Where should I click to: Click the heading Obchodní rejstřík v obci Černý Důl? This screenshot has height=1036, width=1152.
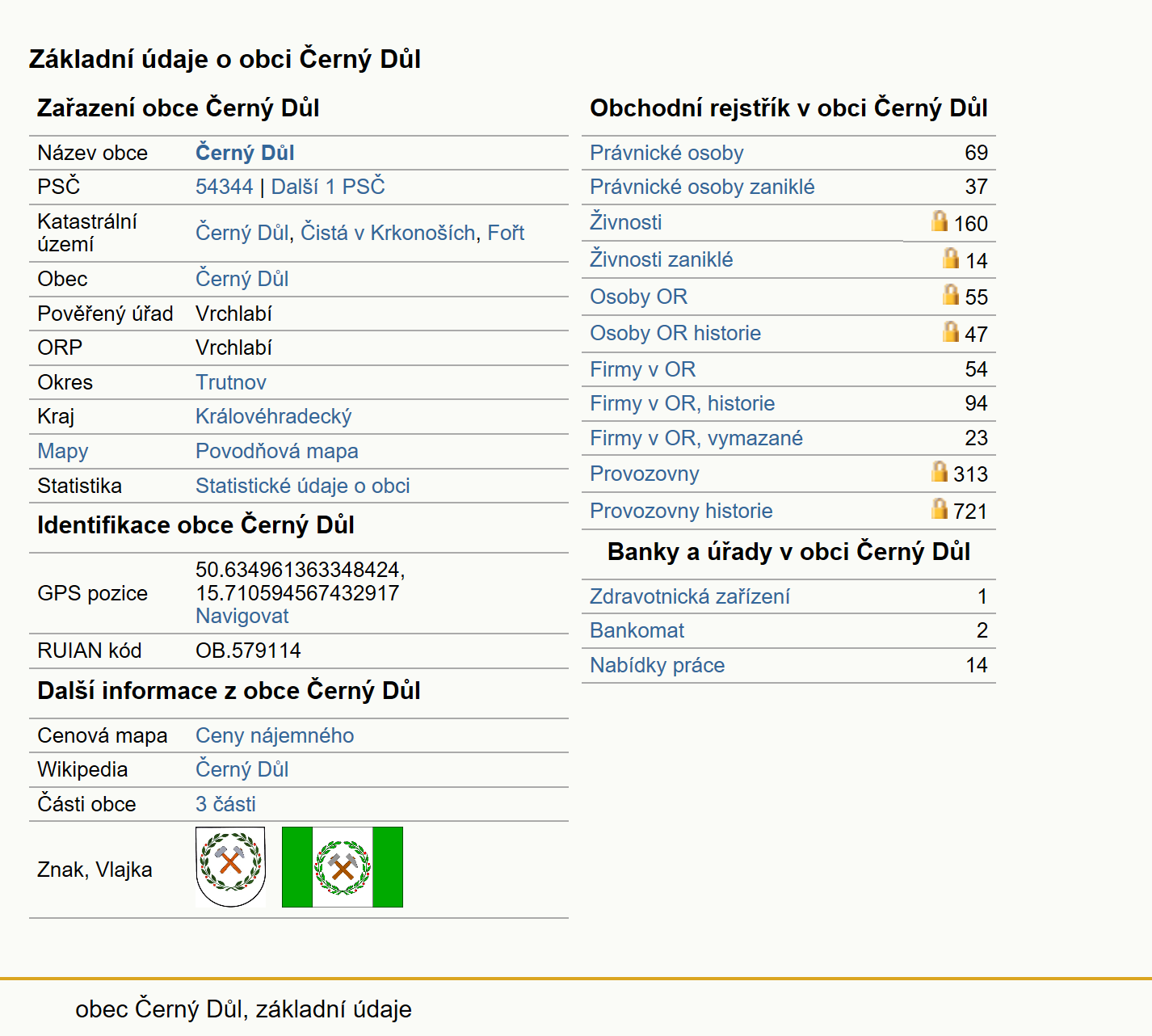coord(788,108)
